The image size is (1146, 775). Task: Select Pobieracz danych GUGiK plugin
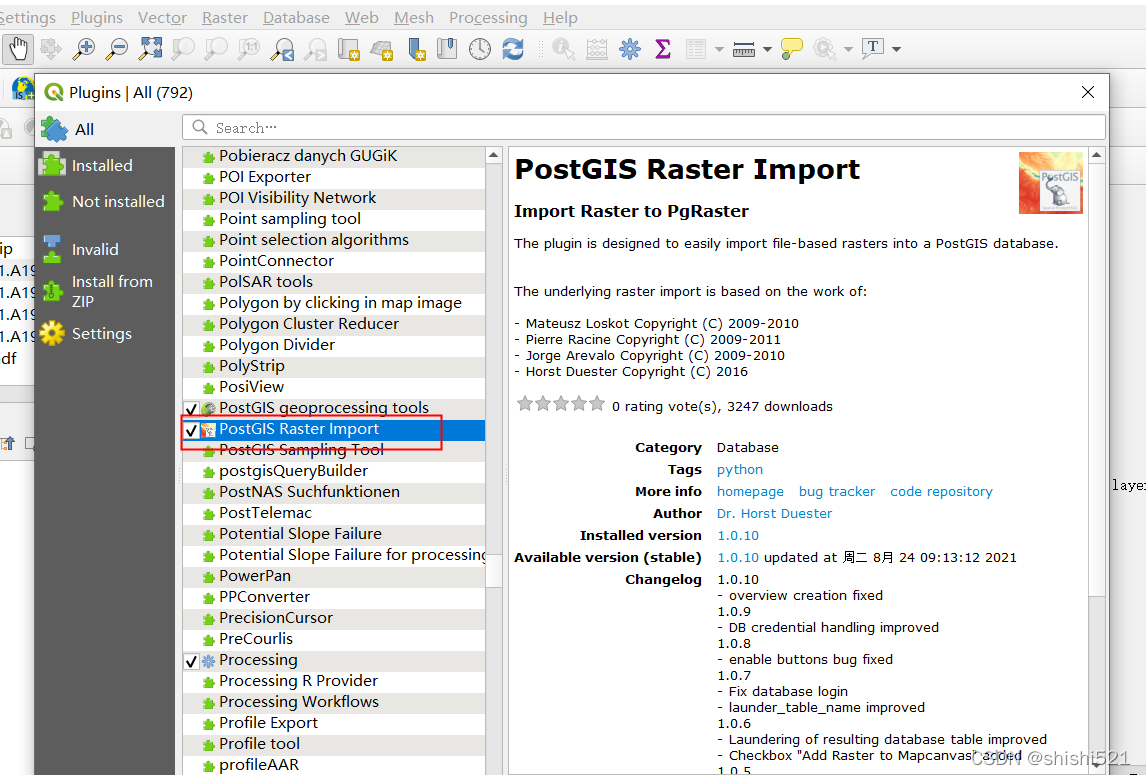click(x=334, y=156)
